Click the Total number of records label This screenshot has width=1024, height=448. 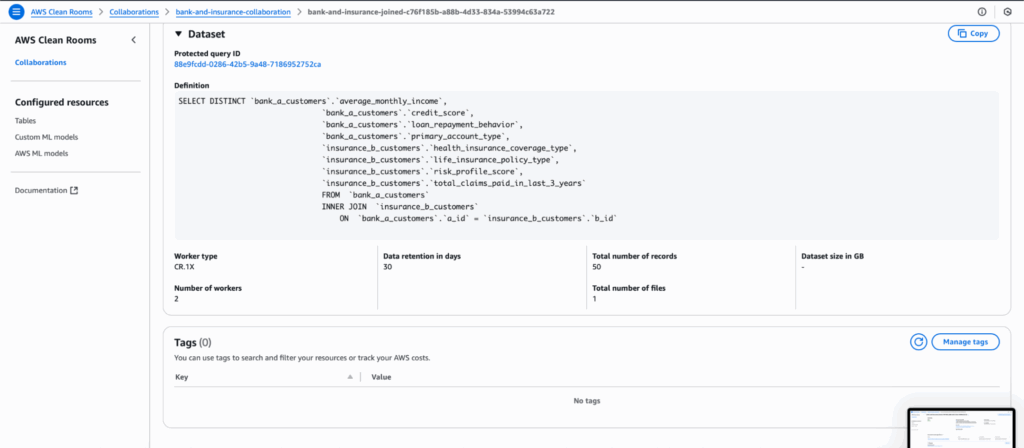coord(634,256)
